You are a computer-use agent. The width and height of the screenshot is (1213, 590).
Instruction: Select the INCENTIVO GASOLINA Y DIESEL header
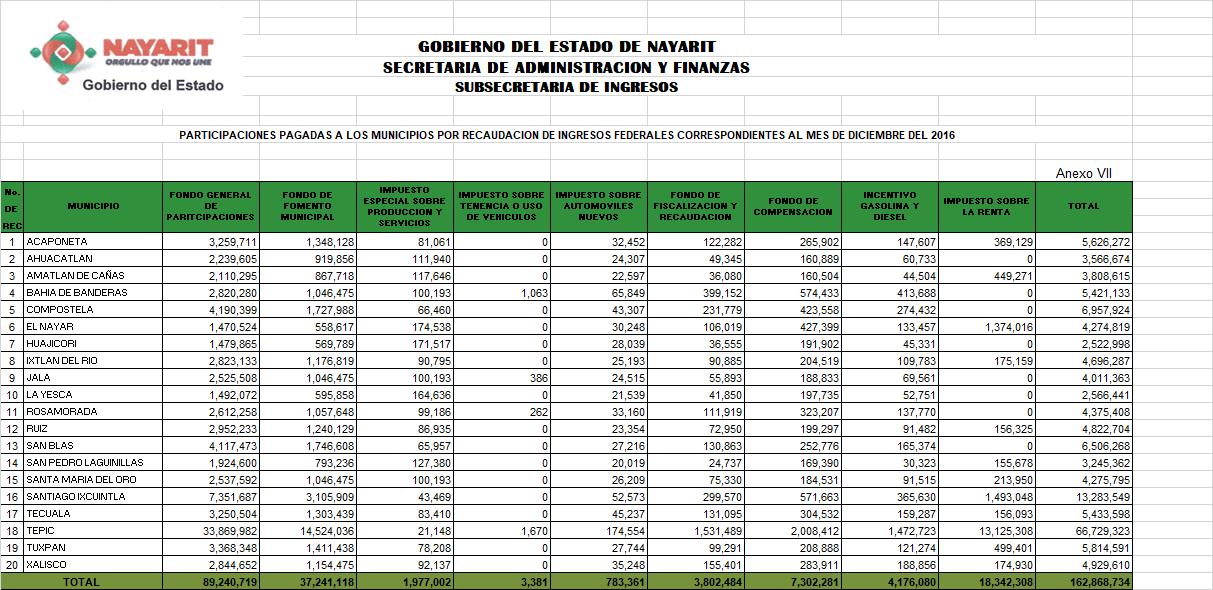point(890,206)
